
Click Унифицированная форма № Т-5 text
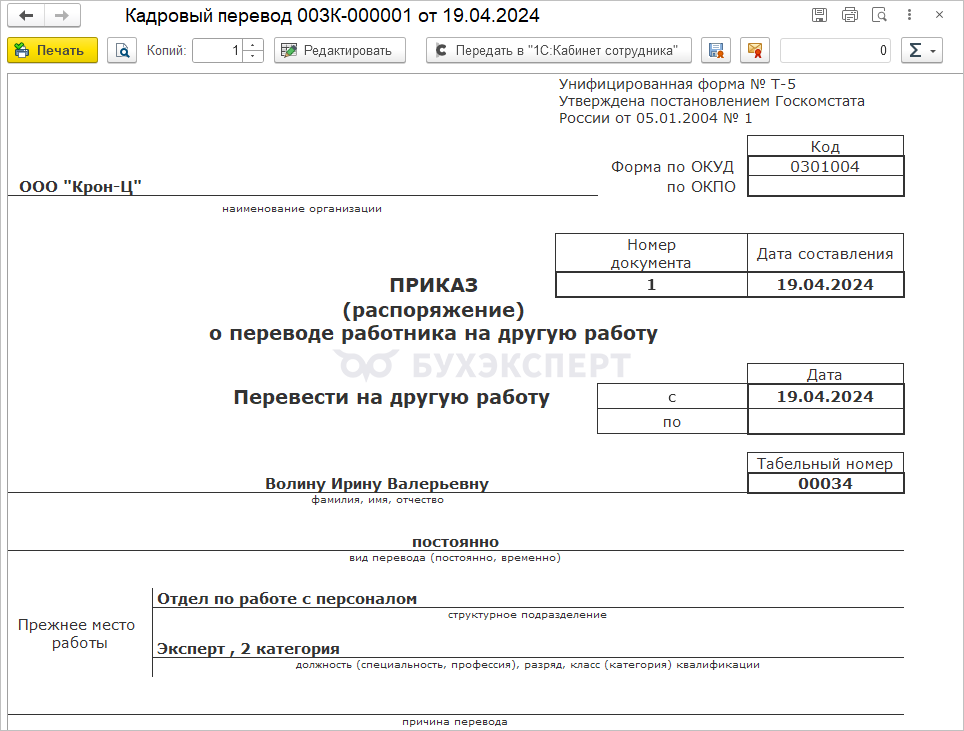click(677, 84)
